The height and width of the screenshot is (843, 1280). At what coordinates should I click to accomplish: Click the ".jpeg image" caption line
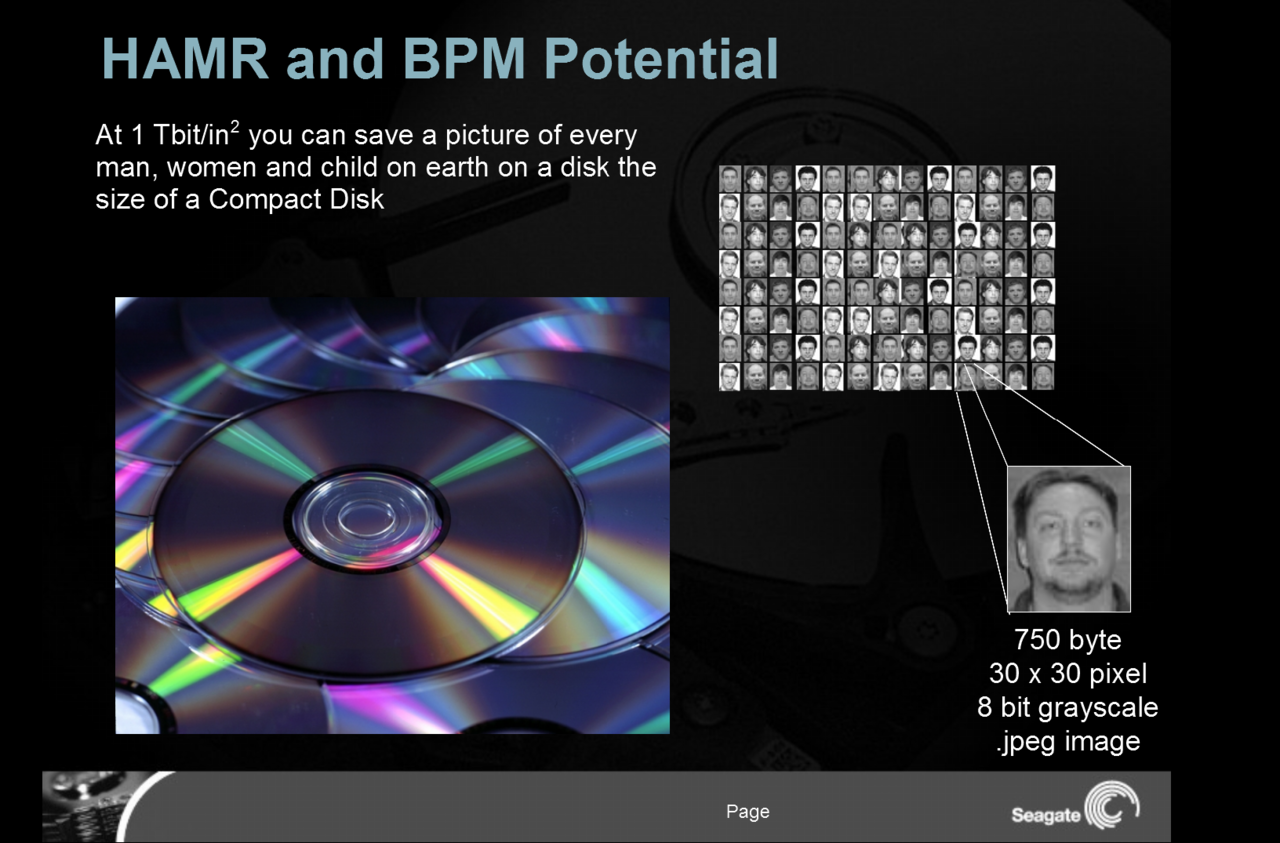(x=1068, y=742)
